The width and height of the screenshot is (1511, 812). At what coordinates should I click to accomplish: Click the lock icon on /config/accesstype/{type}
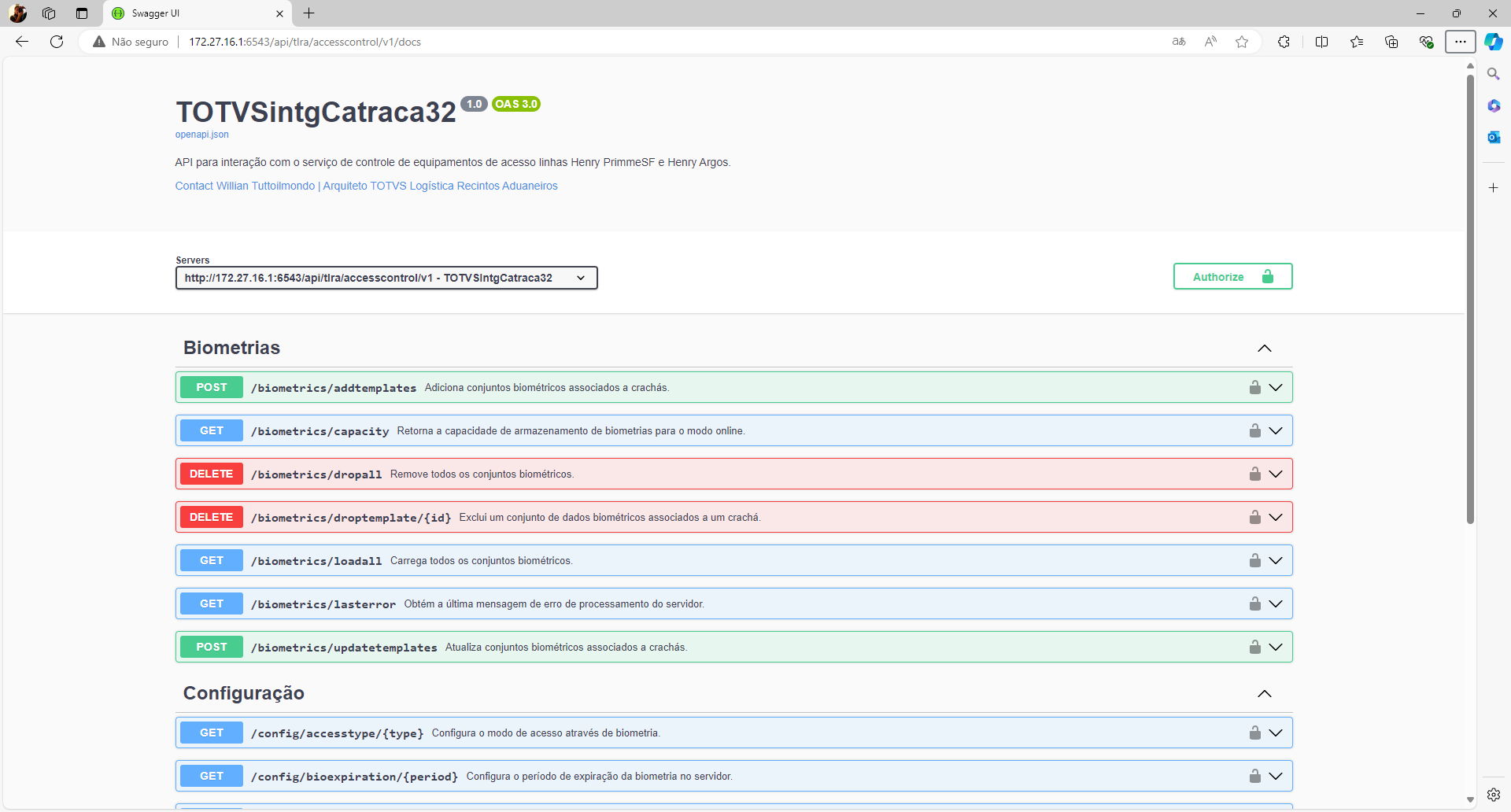click(1255, 733)
